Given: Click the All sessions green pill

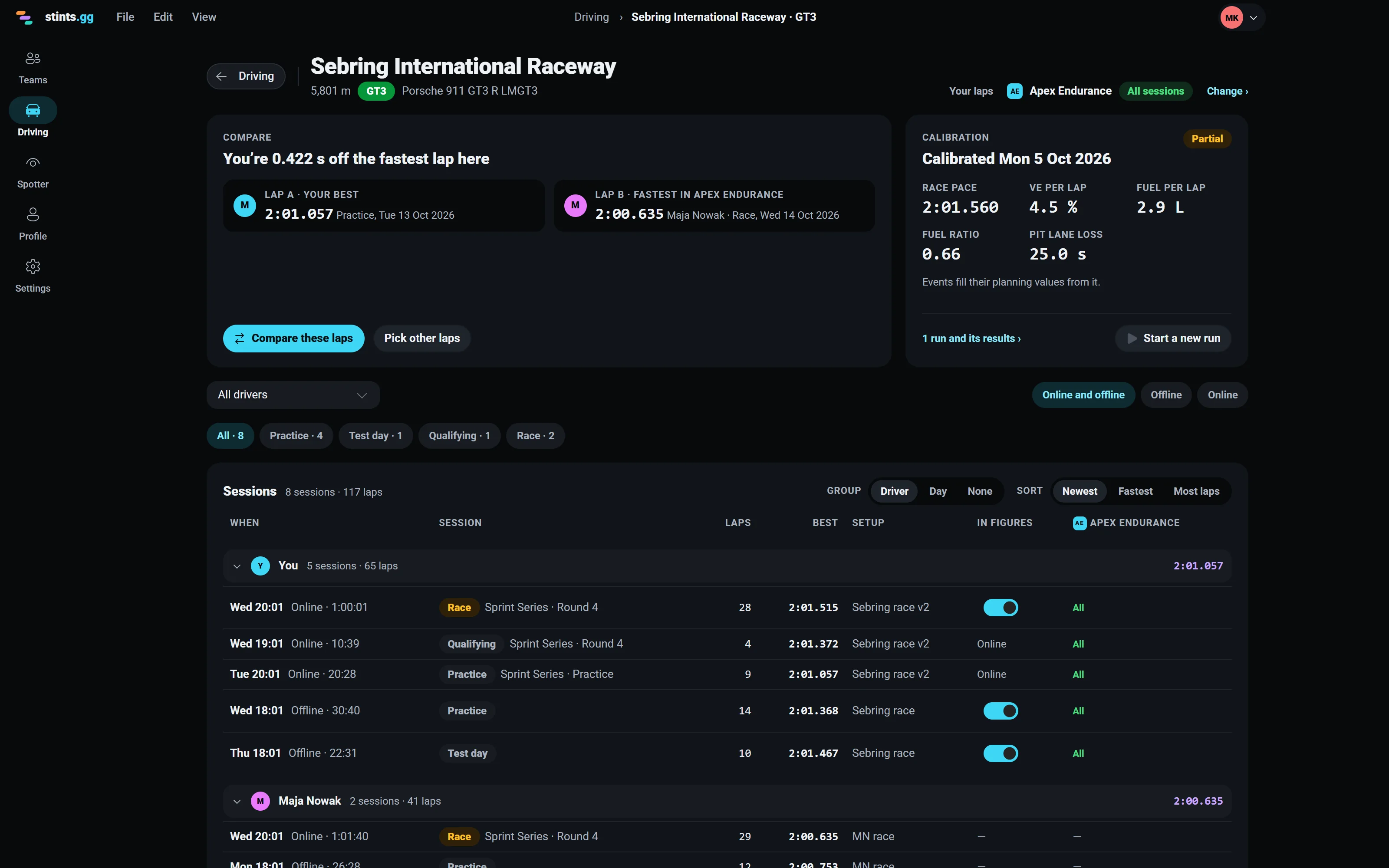Looking at the screenshot, I should click(x=1155, y=91).
